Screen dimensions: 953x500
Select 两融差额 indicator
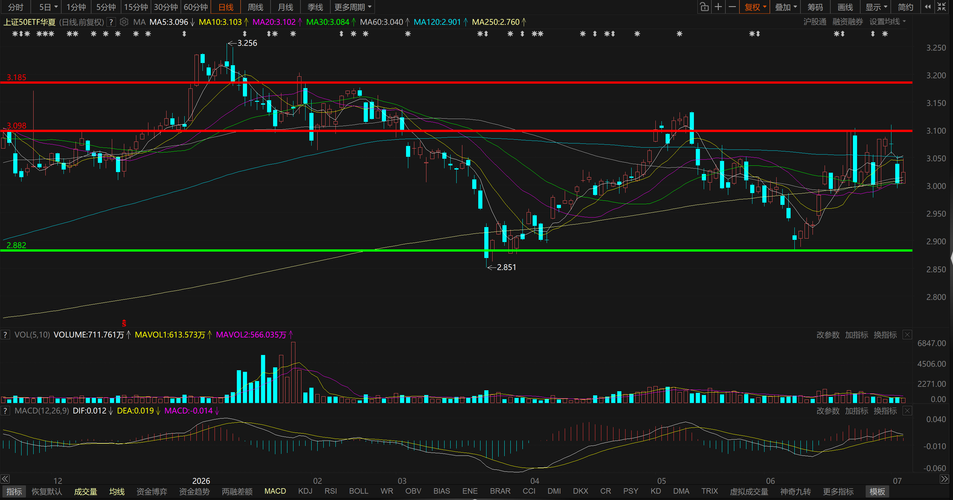tap(237, 491)
